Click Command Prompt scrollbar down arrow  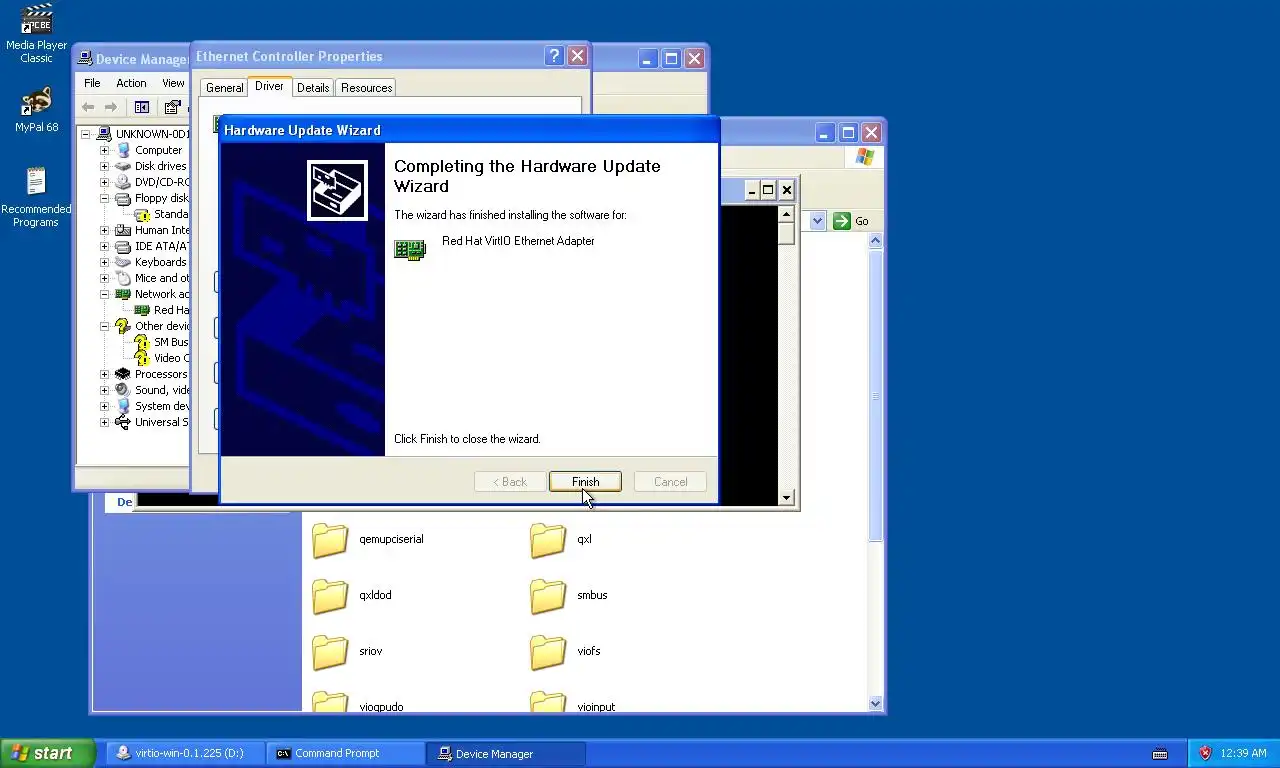787,498
